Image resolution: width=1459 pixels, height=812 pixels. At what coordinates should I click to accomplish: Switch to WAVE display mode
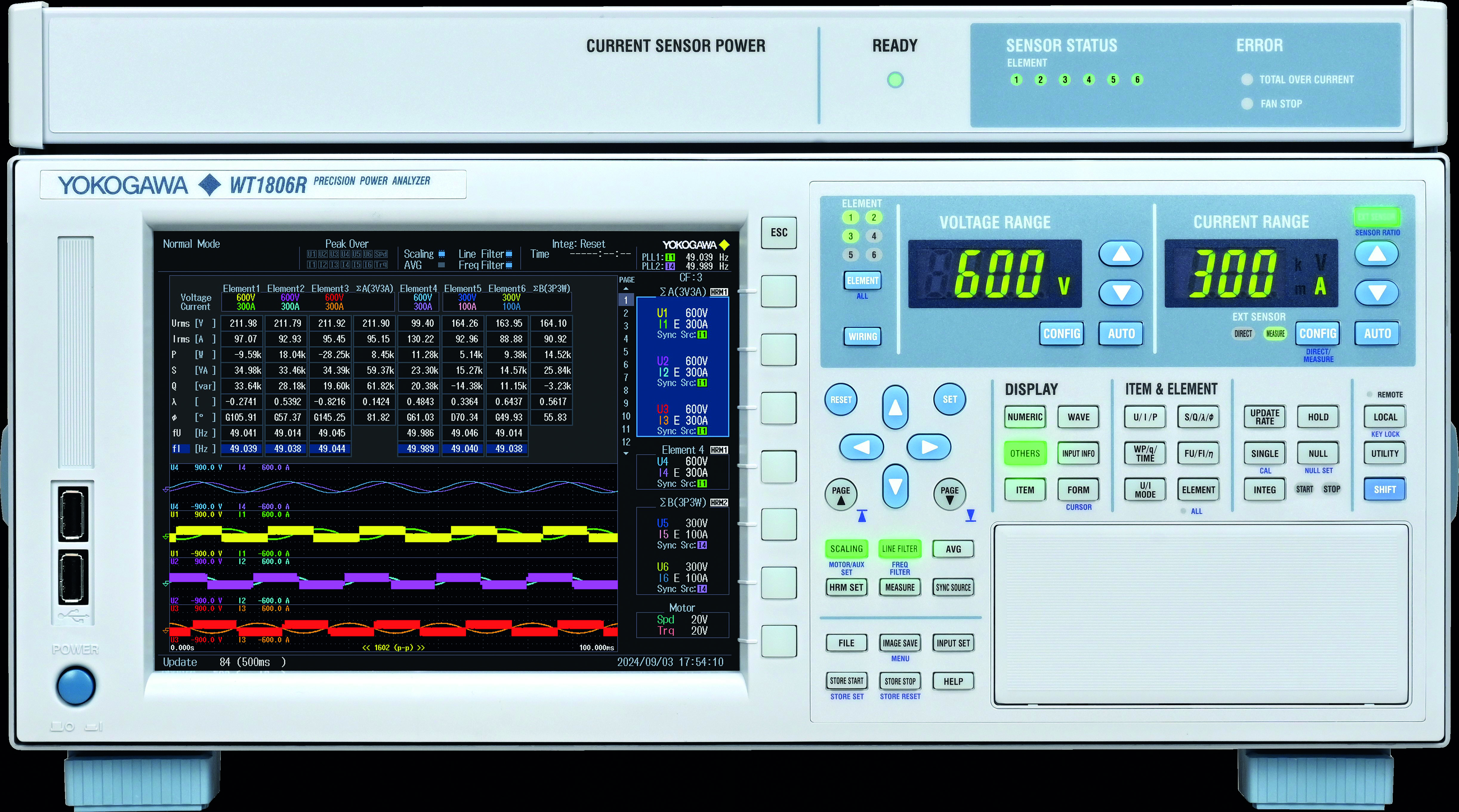tap(1078, 417)
